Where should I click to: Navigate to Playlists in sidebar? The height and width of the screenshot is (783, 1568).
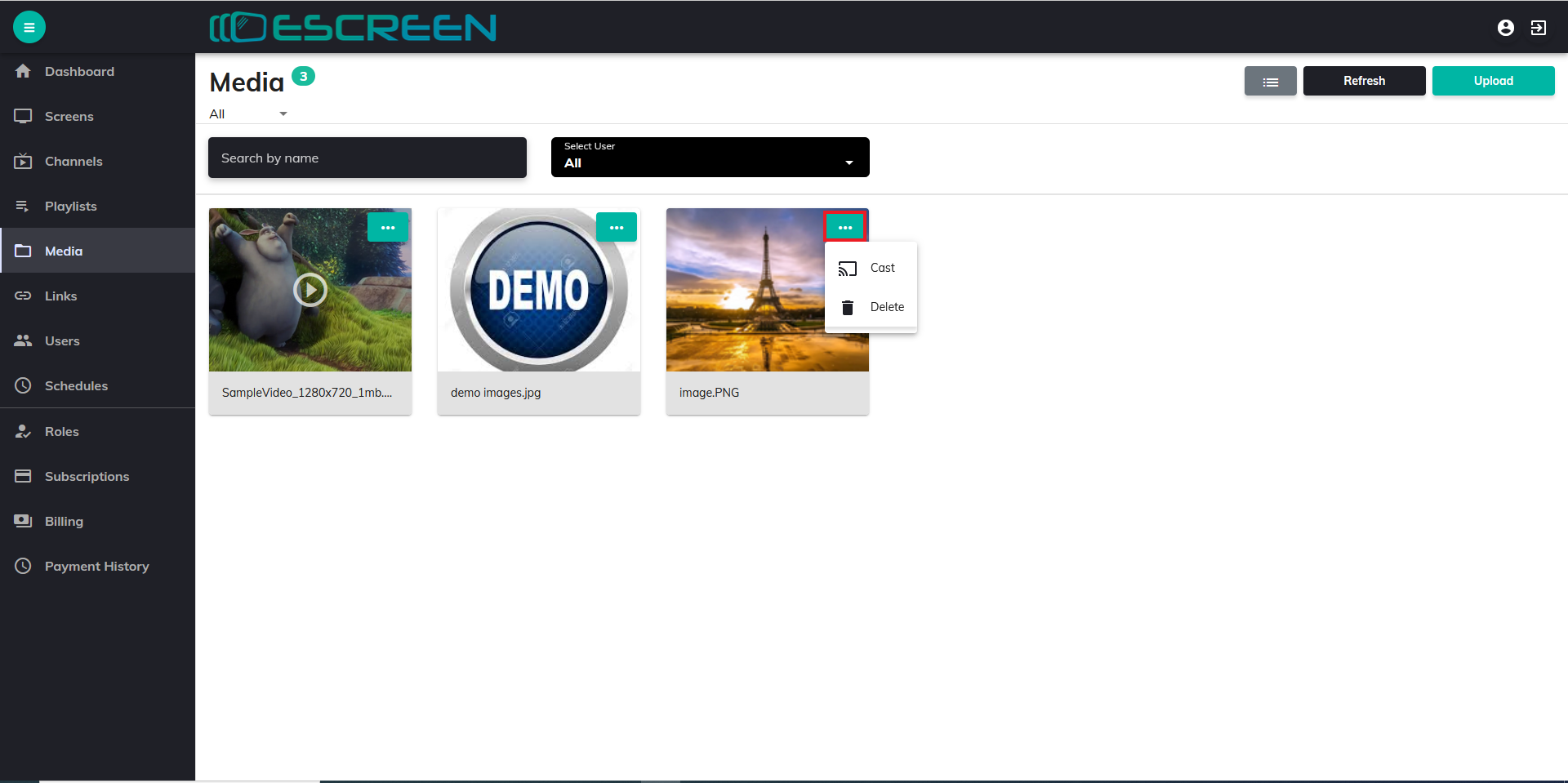[x=70, y=207]
